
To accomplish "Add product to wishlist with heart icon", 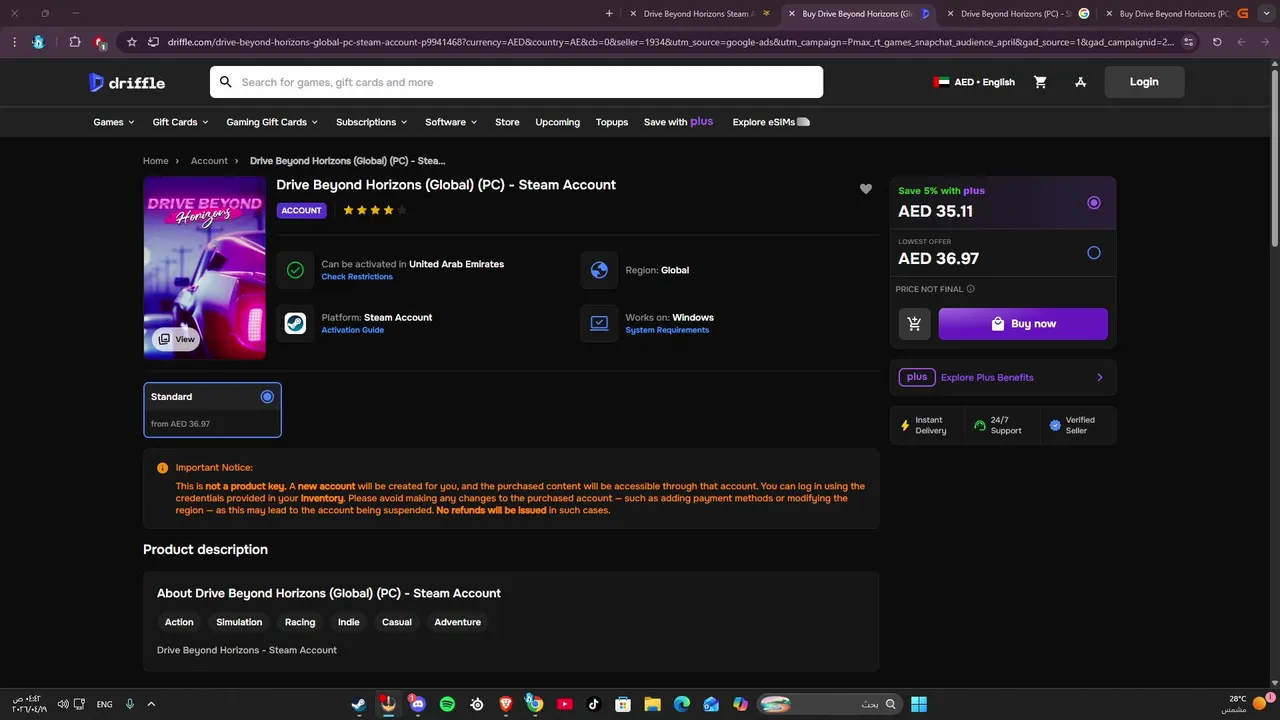I will 866,189.
